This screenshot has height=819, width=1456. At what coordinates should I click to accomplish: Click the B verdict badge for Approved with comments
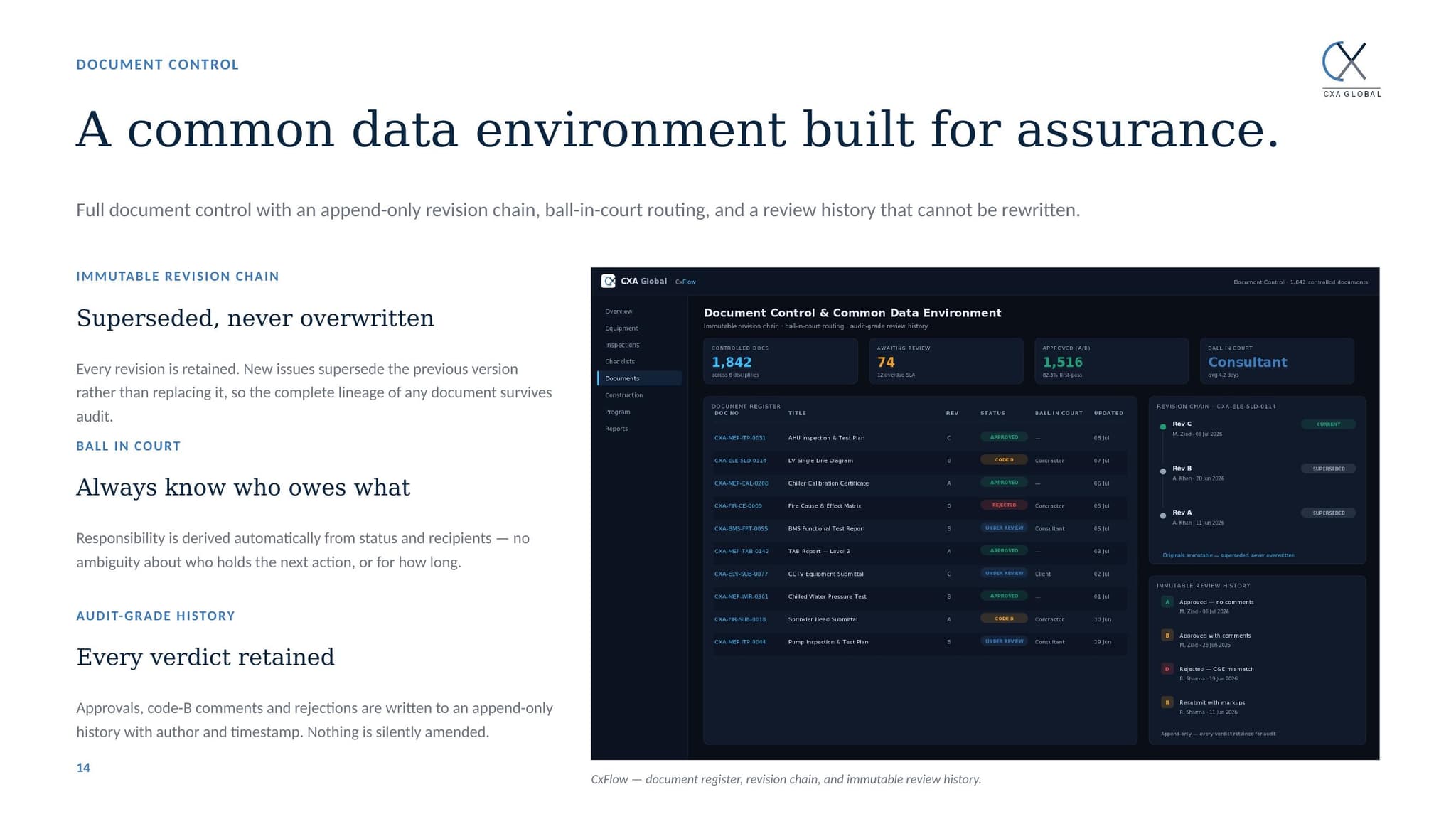point(1167,636)
